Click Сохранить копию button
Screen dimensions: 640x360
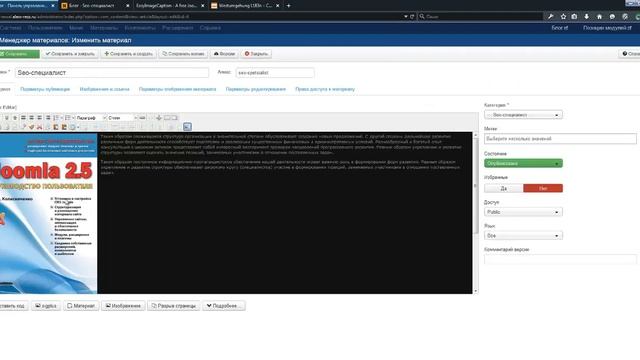tap(183, 54)
